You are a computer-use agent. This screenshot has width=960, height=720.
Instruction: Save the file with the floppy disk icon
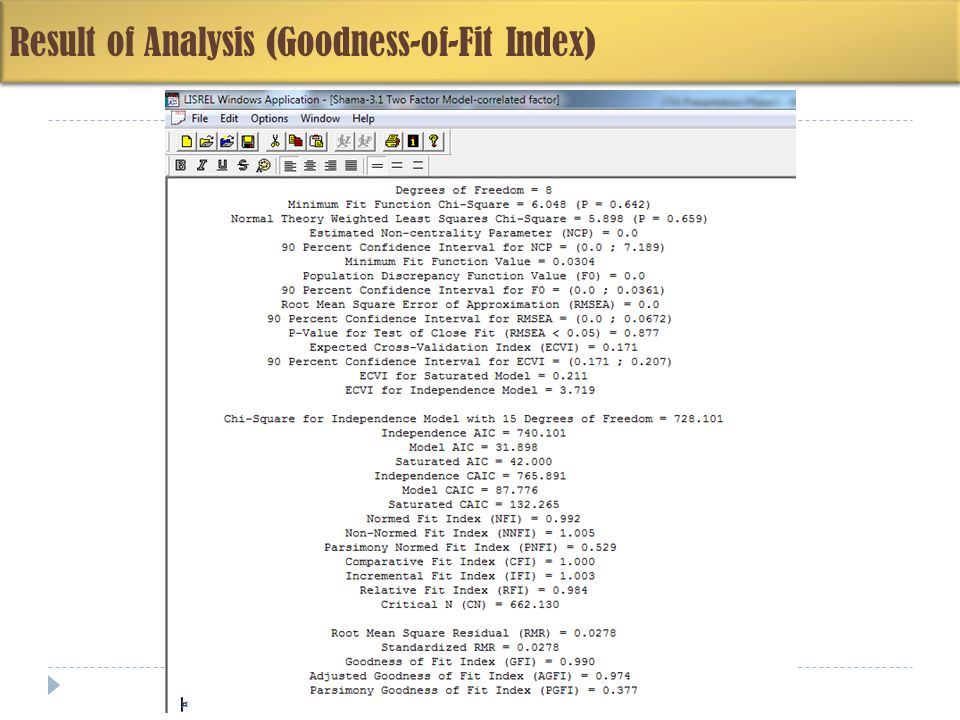(248, 141)
